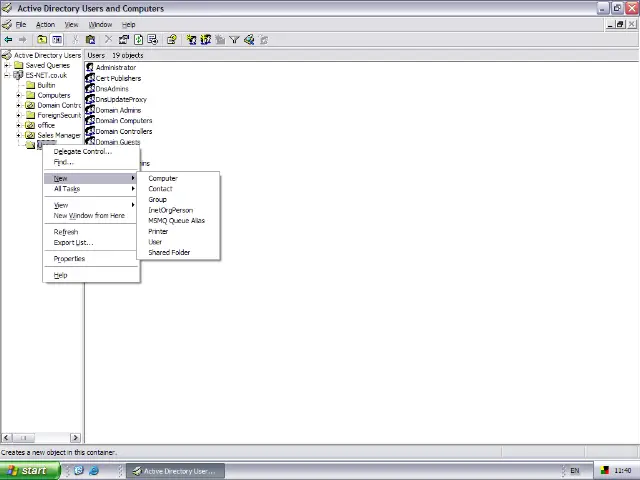The height and width of the screenshot is (480, 640).
Task: Click the green Refresh toolbar icon
Action: pyautogui.click(x=138, y=40)
